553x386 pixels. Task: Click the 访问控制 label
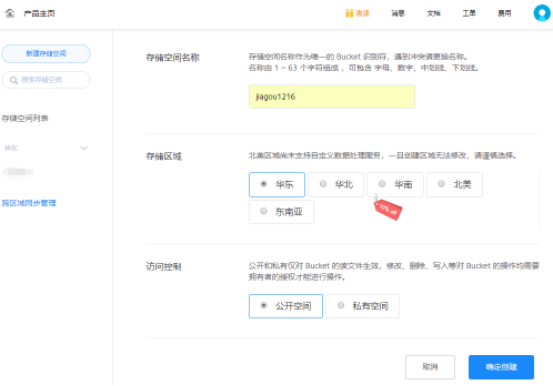point(164,266)
